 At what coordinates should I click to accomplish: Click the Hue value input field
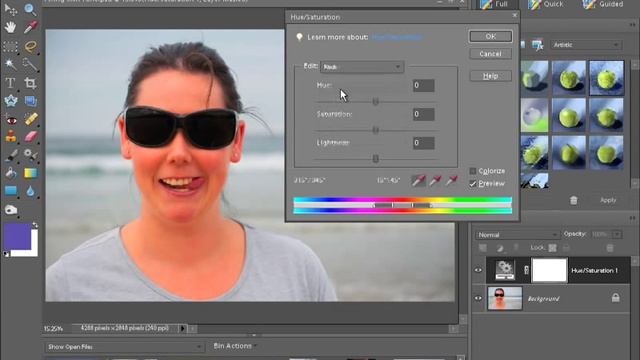[x=423, y=85]
